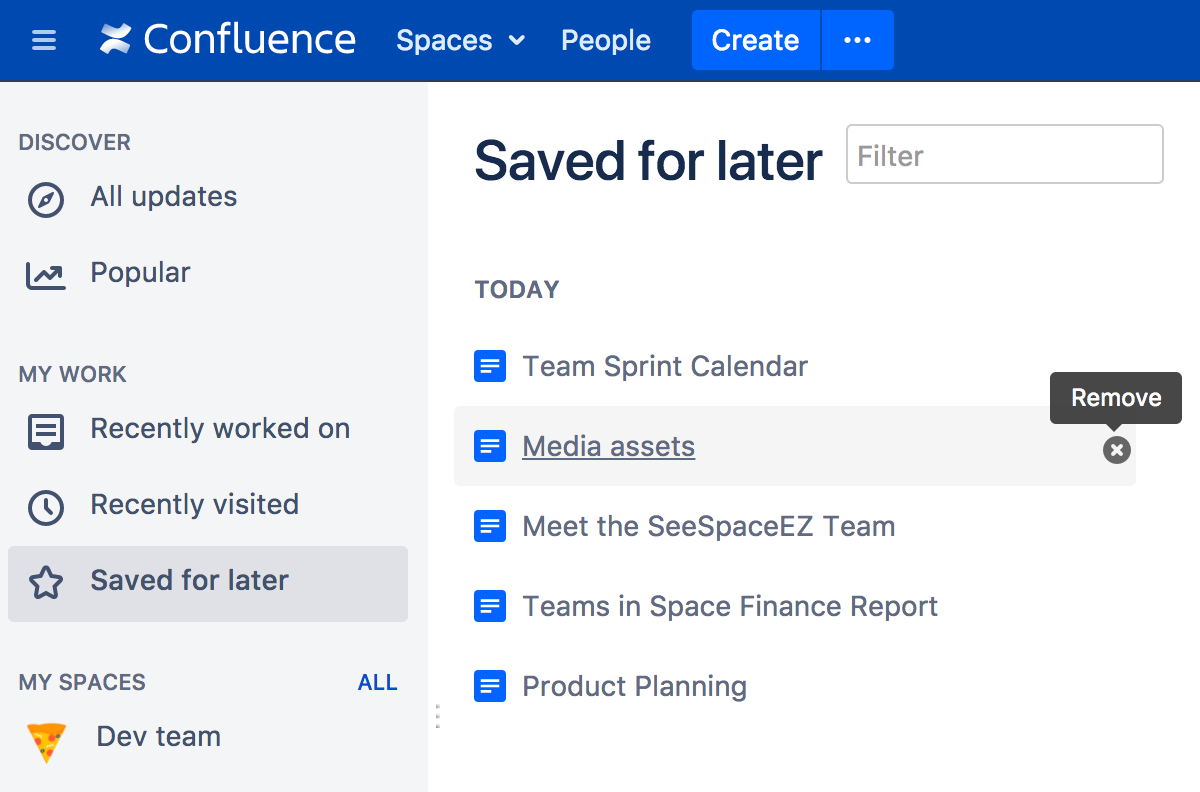Focus the Filter input field
The width and height of the screenshot is (1200, 792).
coord(1004,155)
